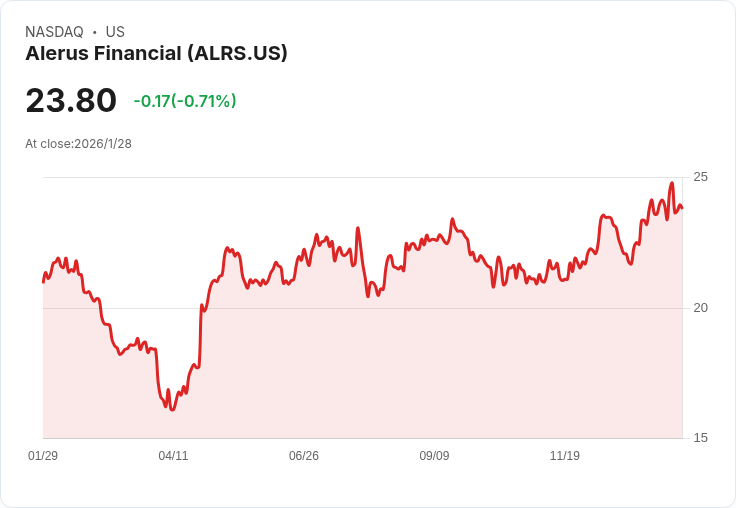
Task: Click the Alerus Financial (ALRS.US) title
Action: point(156,54)
